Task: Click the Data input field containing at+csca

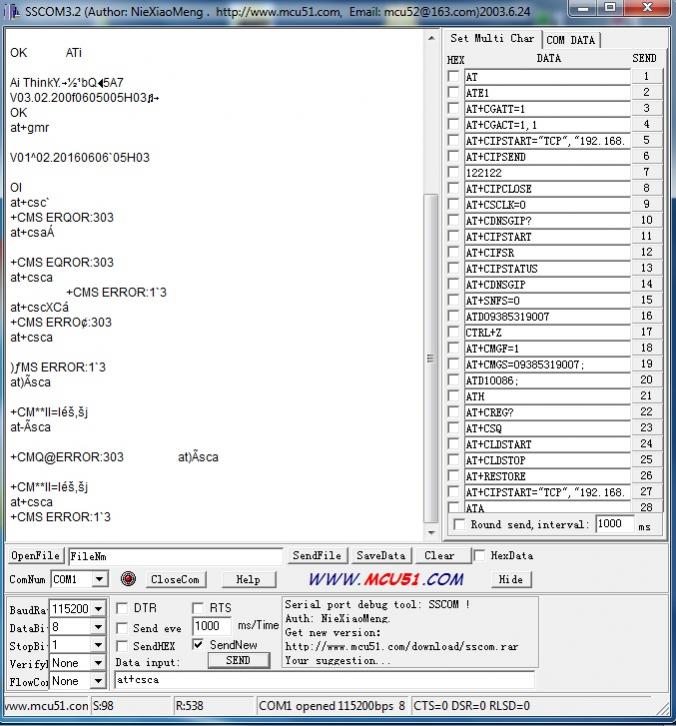Action: click(320, 680)
